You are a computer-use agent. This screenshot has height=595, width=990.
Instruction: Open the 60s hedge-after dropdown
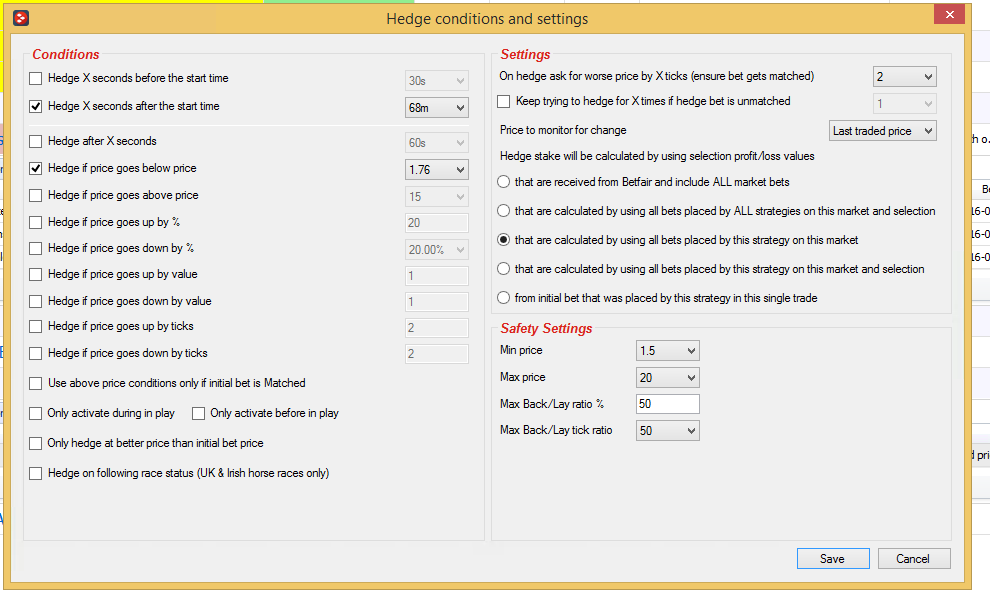[437, 143]
